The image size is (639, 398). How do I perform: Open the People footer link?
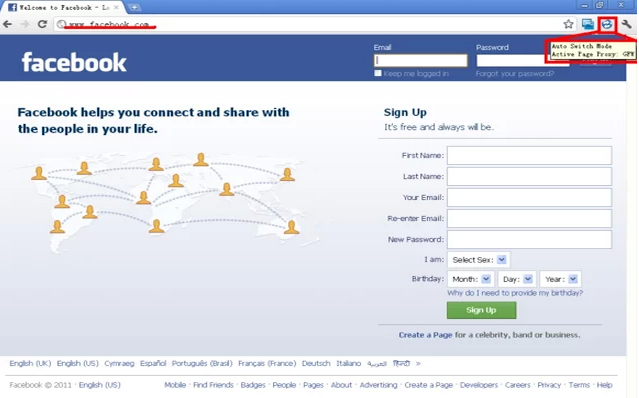coord(284,385)
